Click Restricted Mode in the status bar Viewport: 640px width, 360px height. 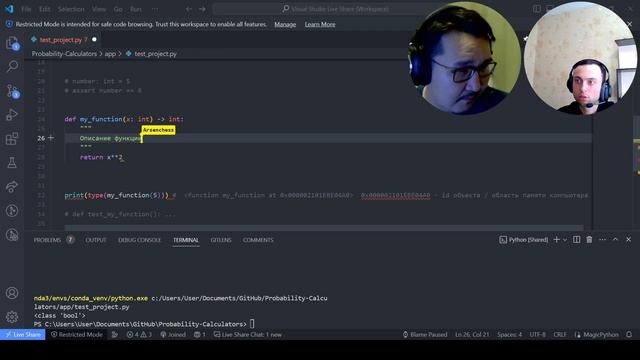(76, 335)
